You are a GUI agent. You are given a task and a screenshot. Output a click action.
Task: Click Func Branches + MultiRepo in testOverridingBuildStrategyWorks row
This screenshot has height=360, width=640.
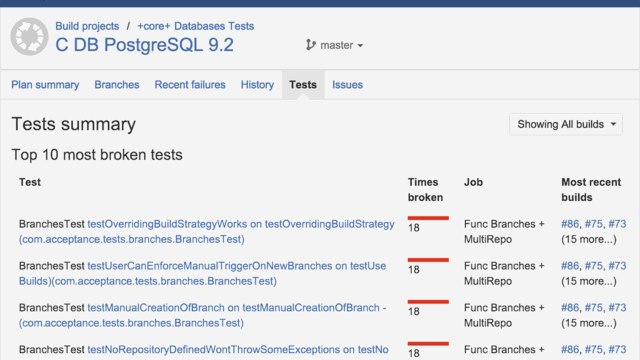coord(504,231)
